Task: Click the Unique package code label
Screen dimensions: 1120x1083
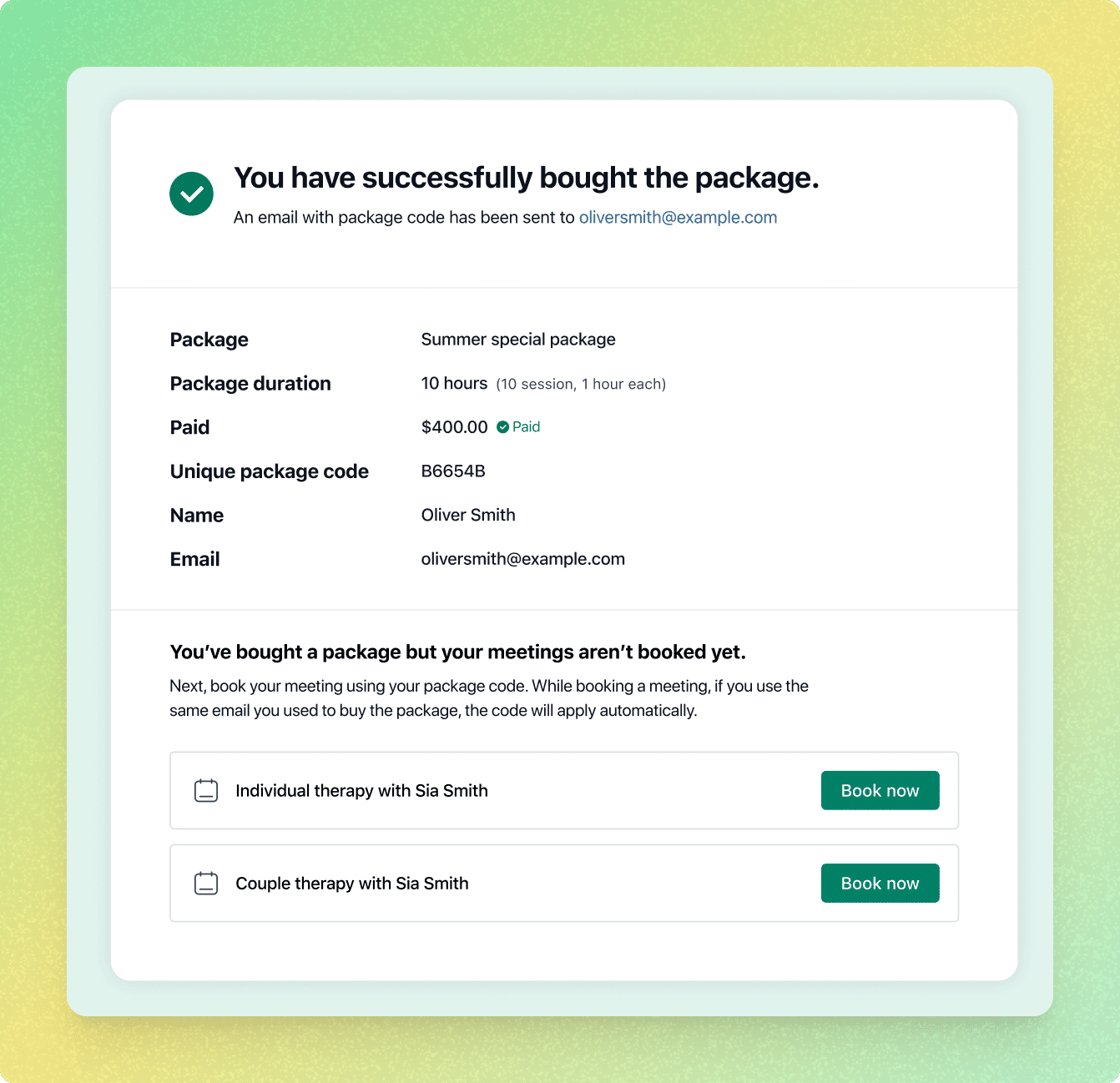Action: point(269,471)
